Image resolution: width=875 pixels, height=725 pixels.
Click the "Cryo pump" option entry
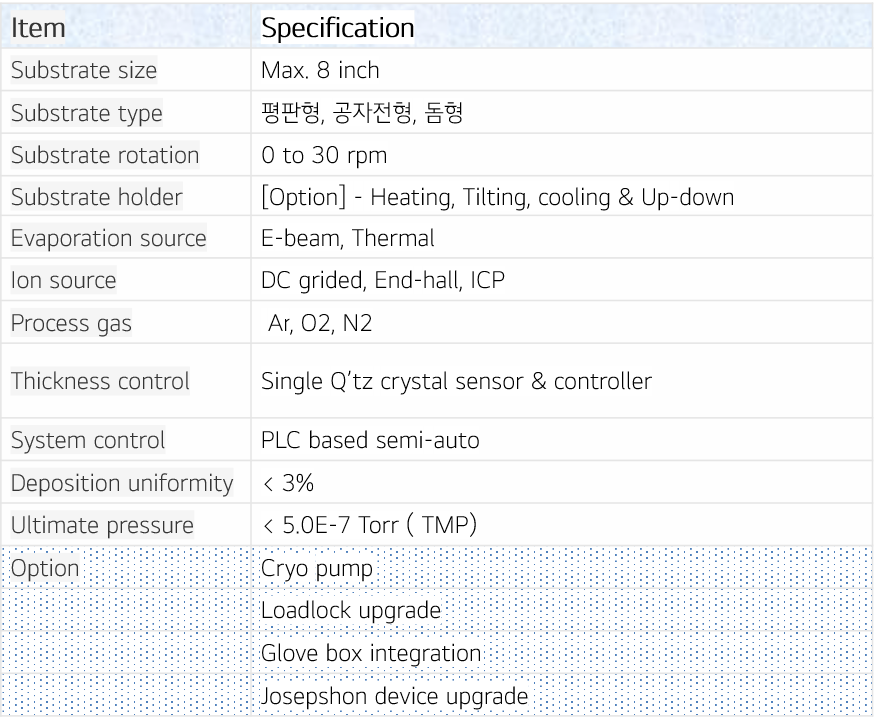point(316,569)
